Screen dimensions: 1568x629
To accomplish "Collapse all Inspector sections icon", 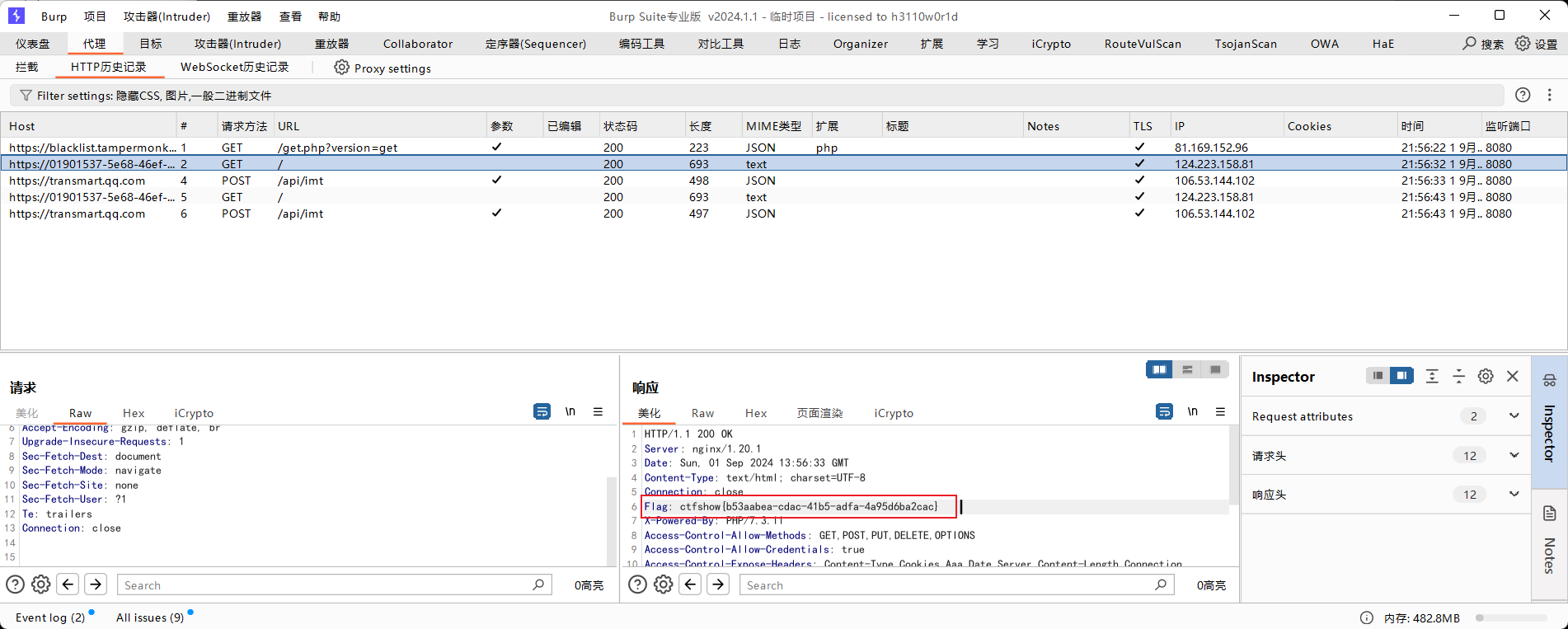I will [1458, 376].
